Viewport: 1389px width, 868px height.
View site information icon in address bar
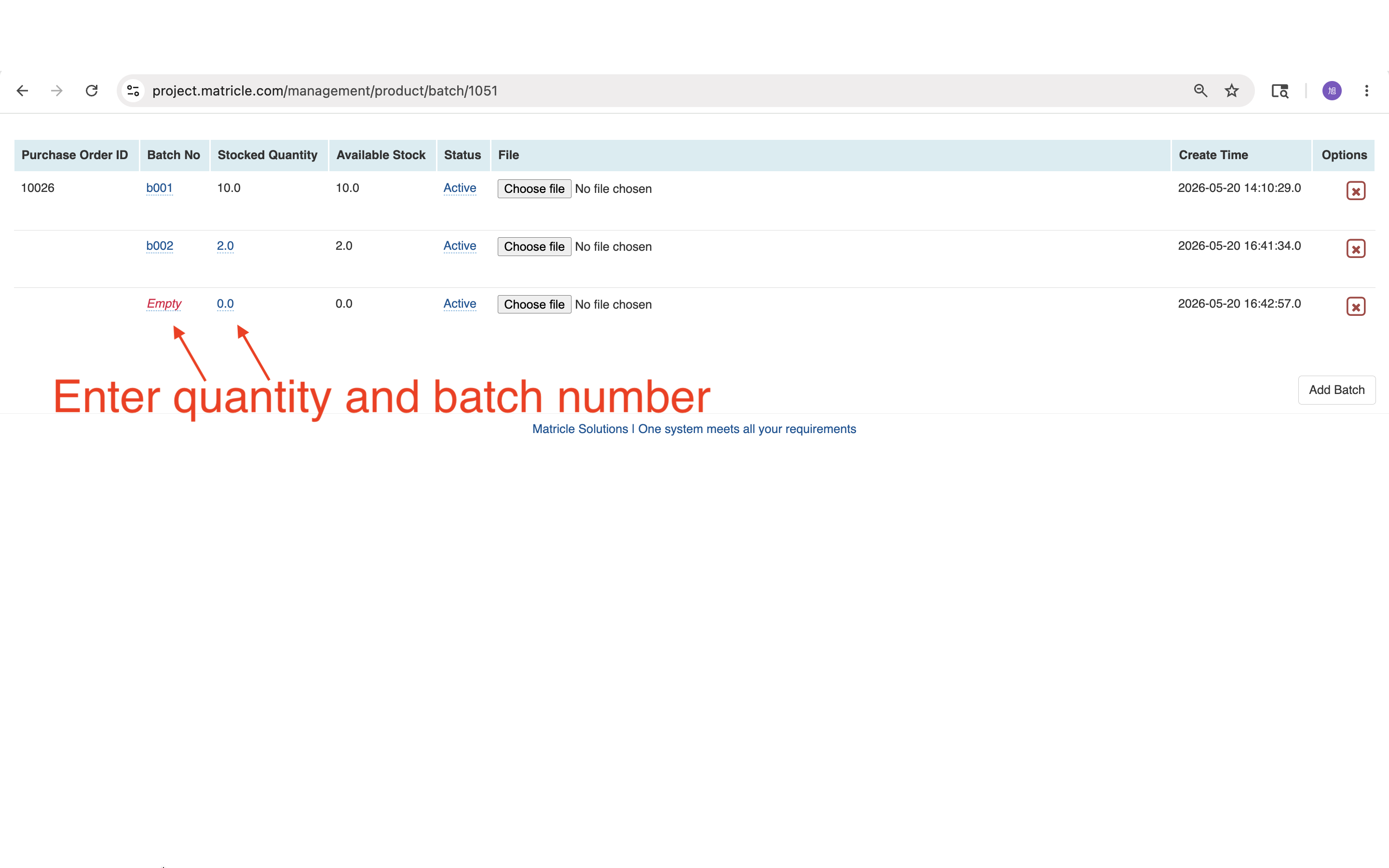[134, 91]
